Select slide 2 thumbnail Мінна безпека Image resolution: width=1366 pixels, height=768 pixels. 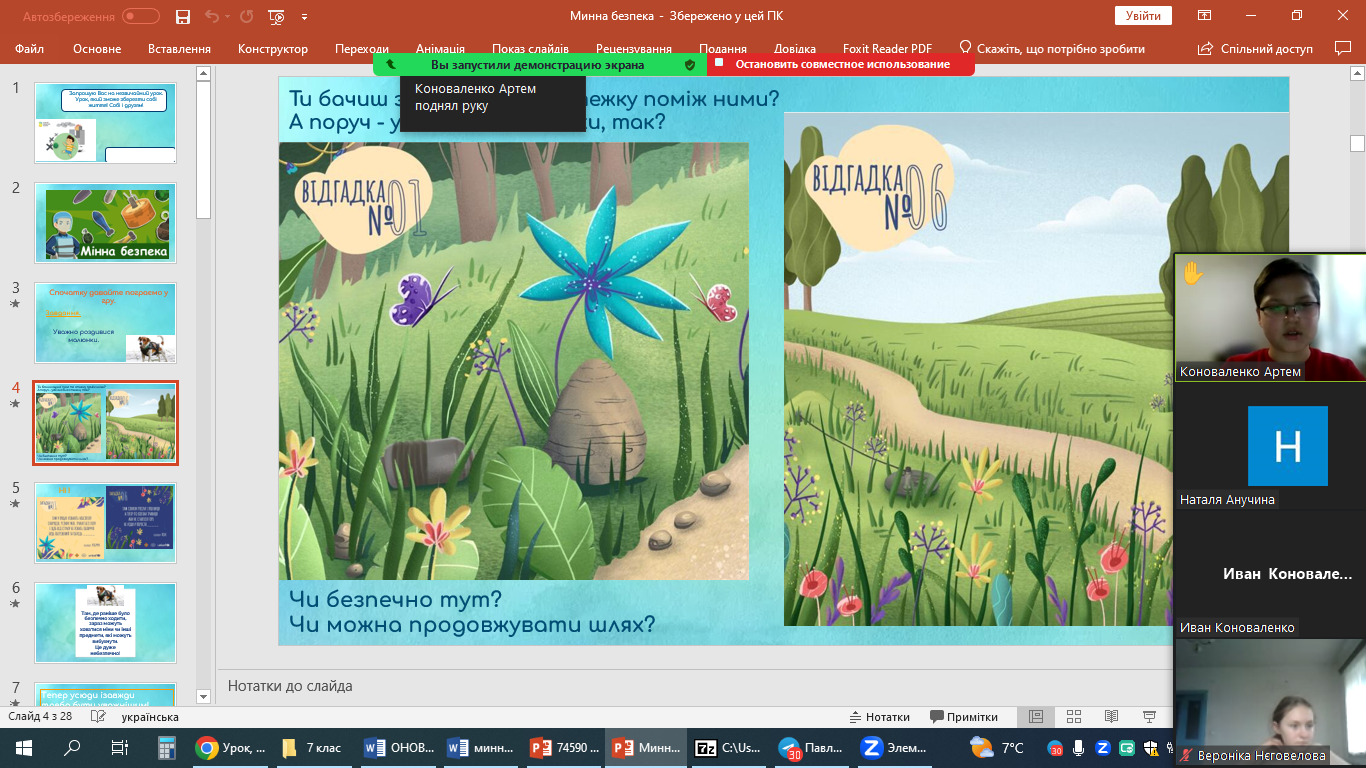point(105,222)
